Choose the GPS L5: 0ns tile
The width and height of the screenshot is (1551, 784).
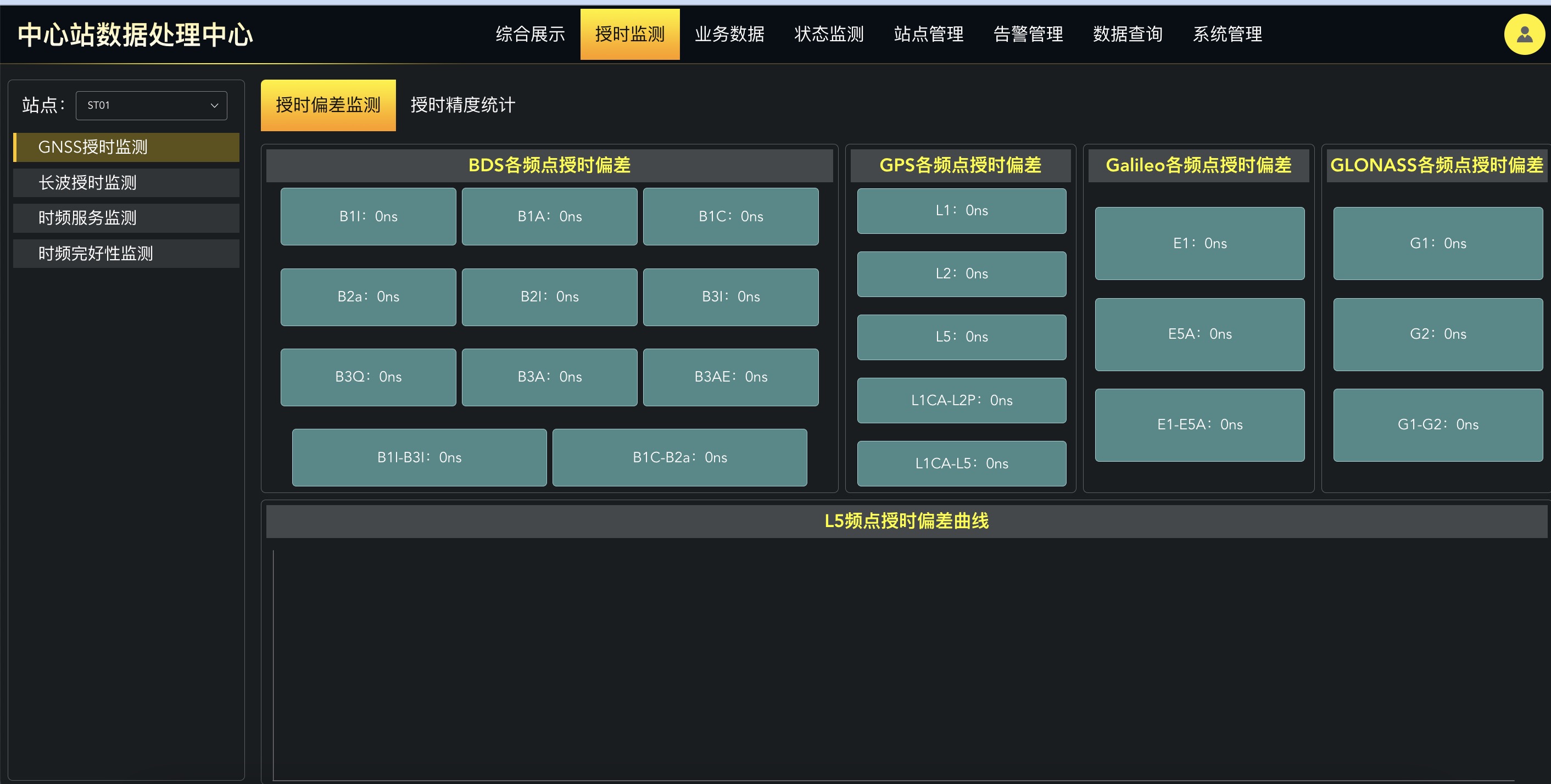[962, 337]
